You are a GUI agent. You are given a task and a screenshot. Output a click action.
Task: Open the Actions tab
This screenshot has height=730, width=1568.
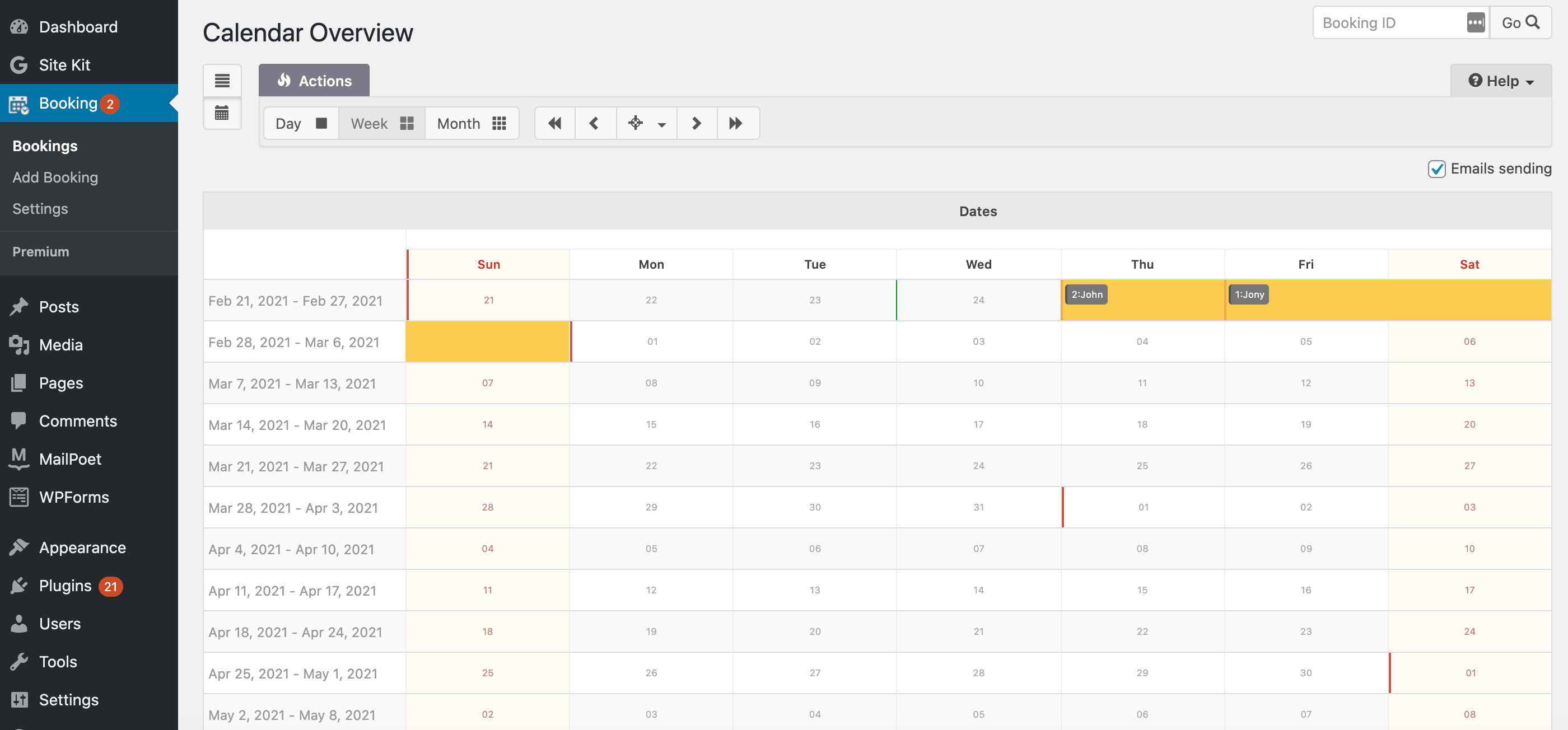[314, 81]
